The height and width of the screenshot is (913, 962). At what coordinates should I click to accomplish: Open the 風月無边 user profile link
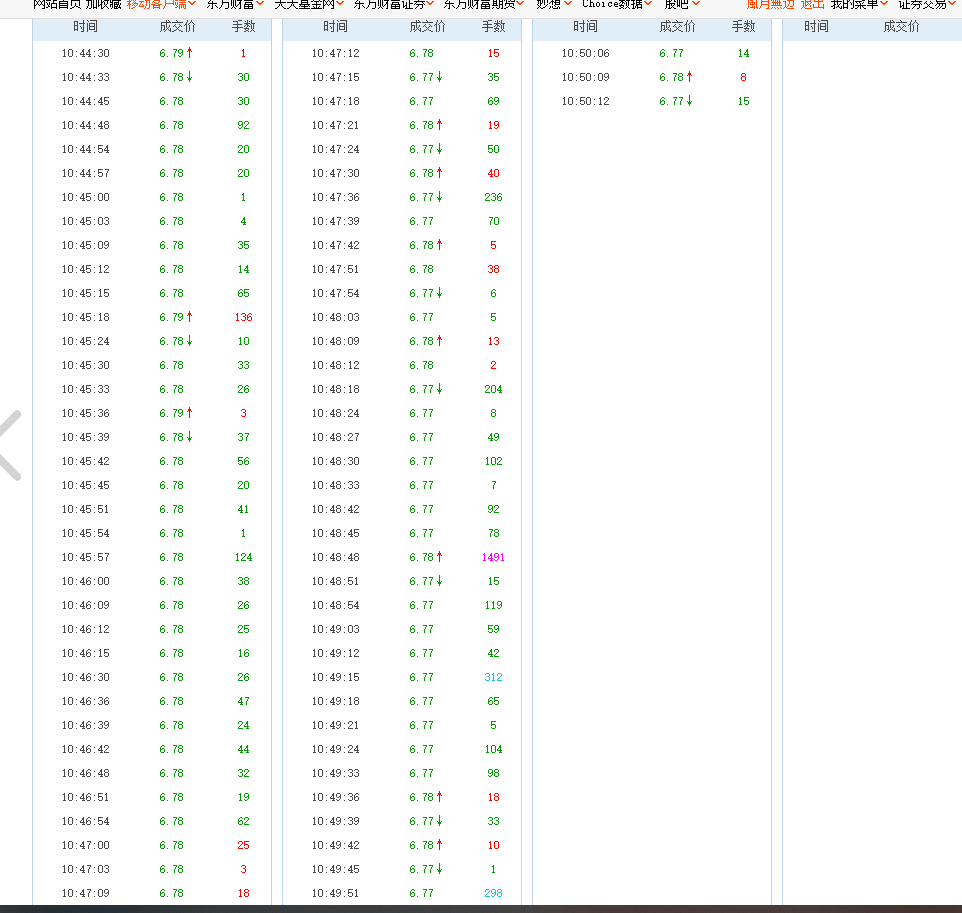pos(770,4)
